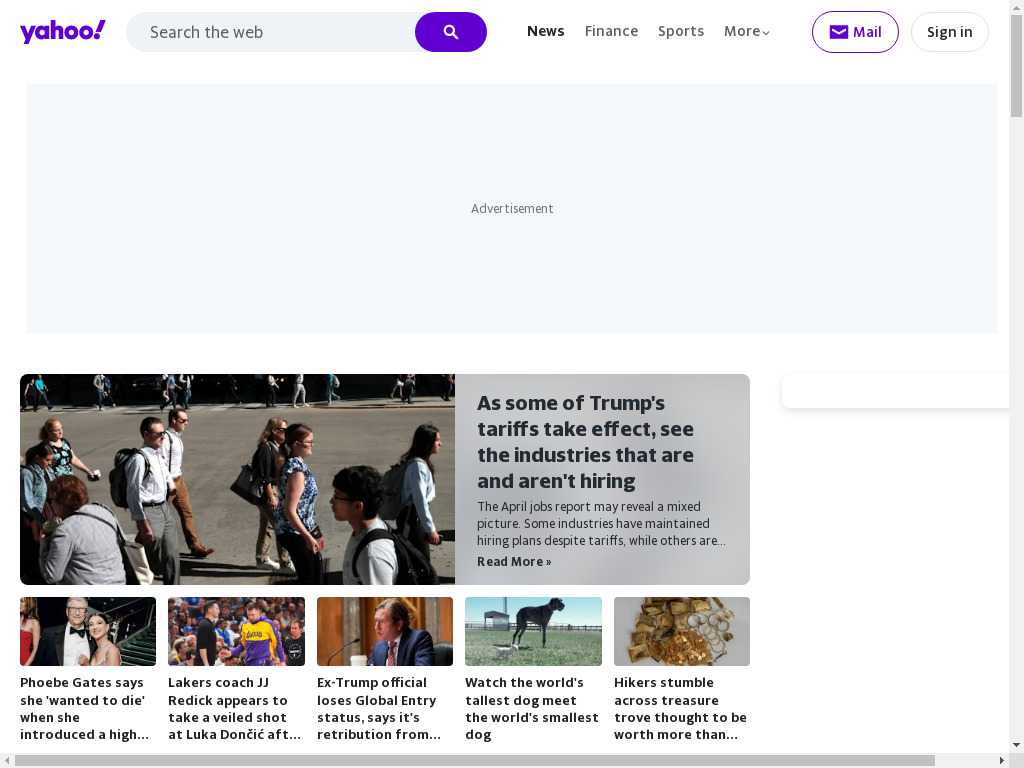The image size is (1024, 768).
Task: Click the horizontal scrollbar left arrow
Action: click(x=7, y=761)
